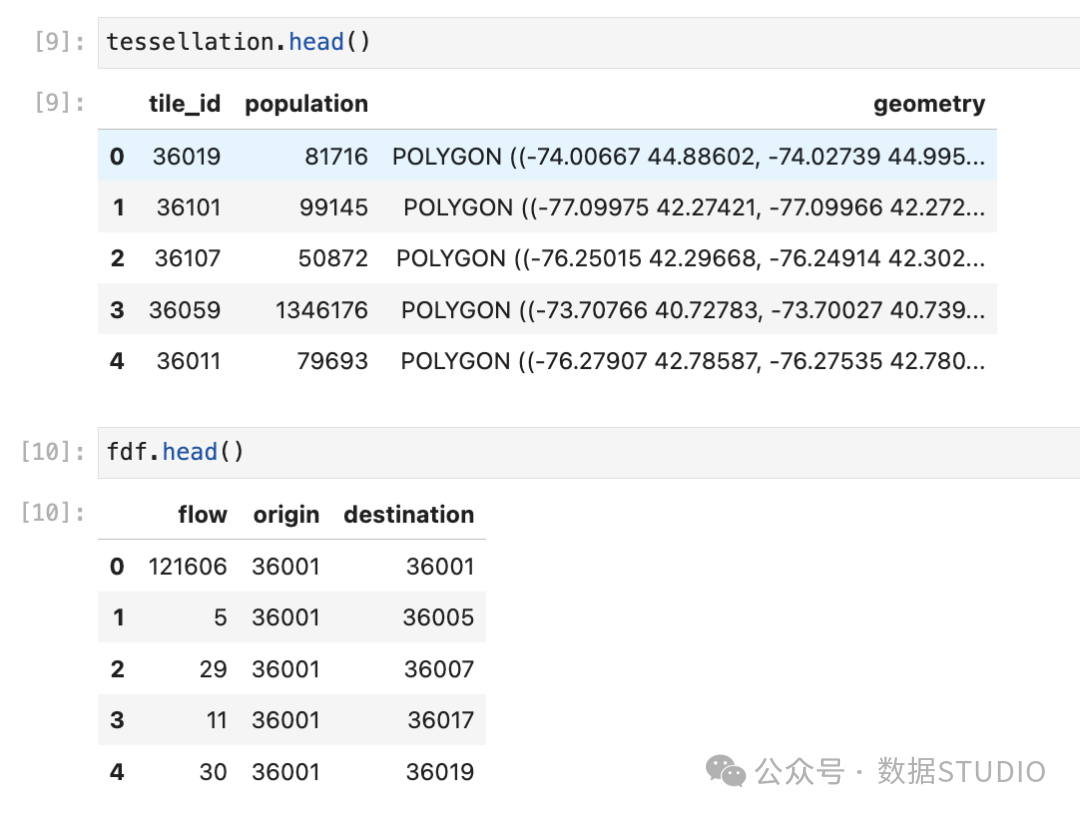Click population value 81716
1080x814 pixels.
point(336,156)
